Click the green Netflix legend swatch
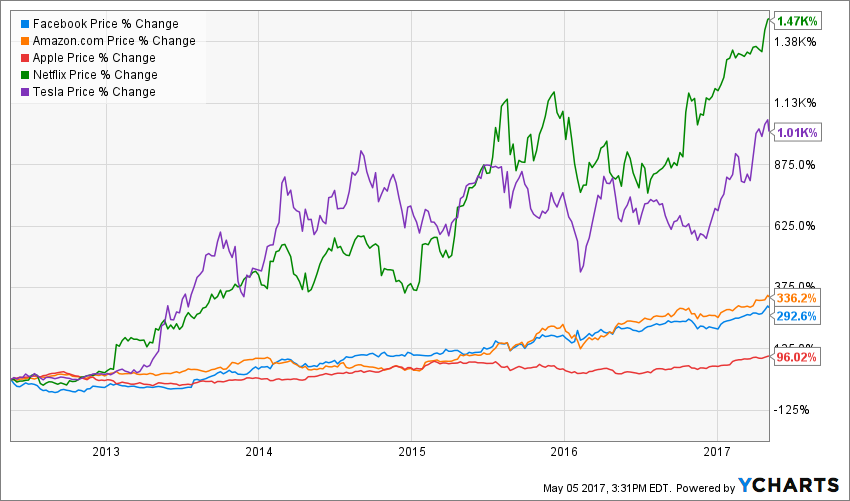Image resolution: width=850 pixels, height=501 pixels. (25, 75)
